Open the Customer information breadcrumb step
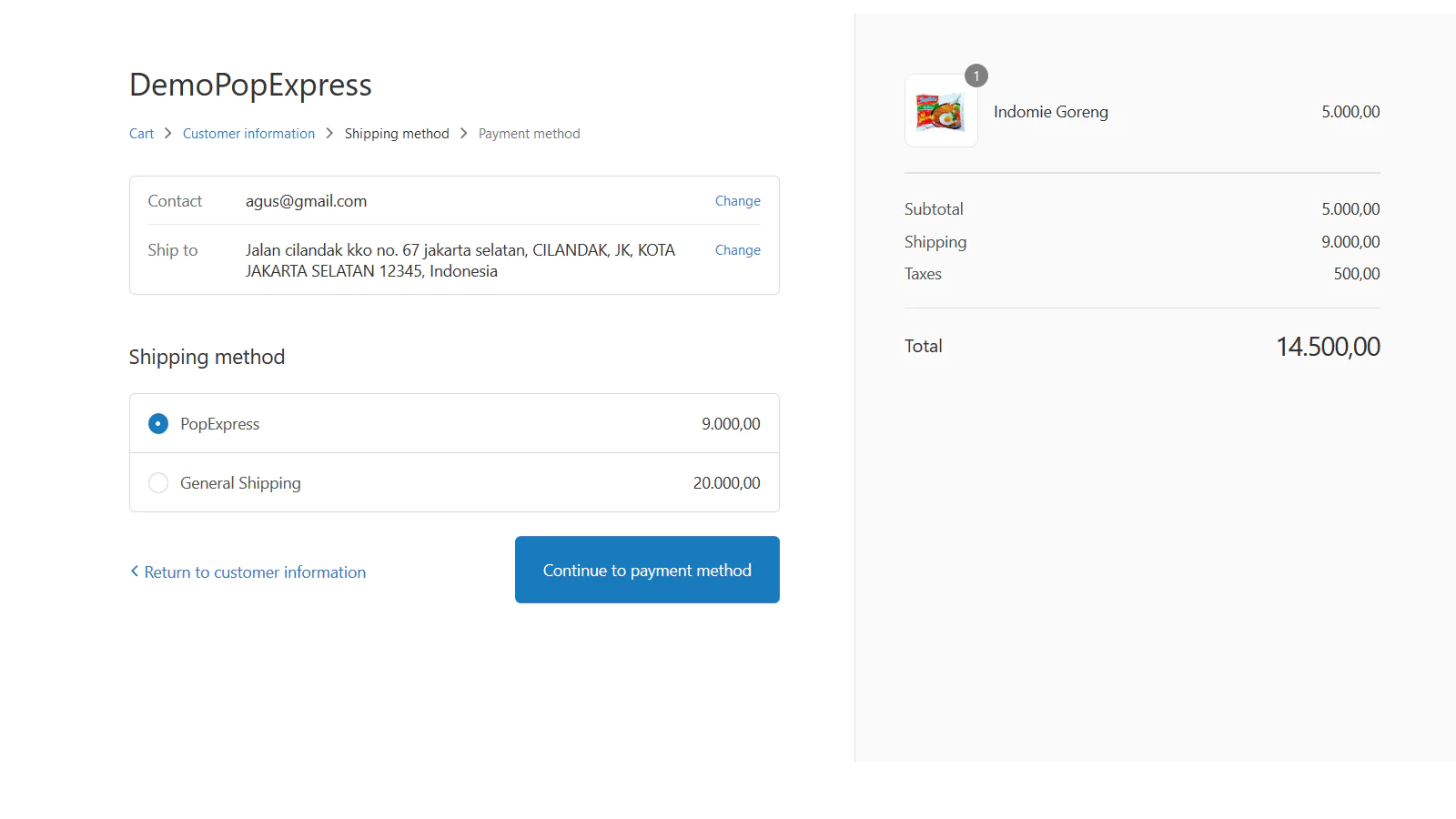This screenshot has height=819, width=1456. coord(248,133)
